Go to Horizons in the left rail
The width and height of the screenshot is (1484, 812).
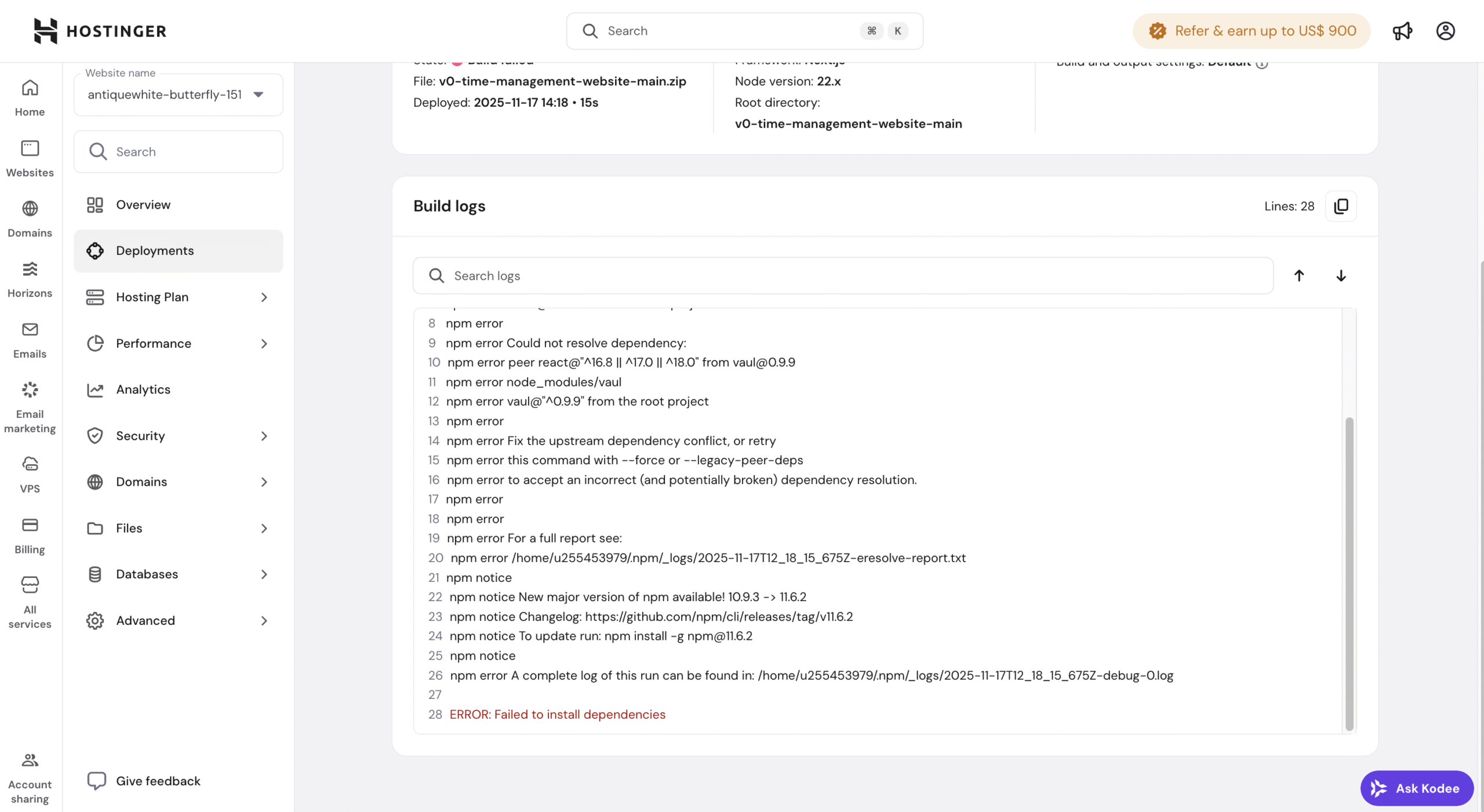30,279
